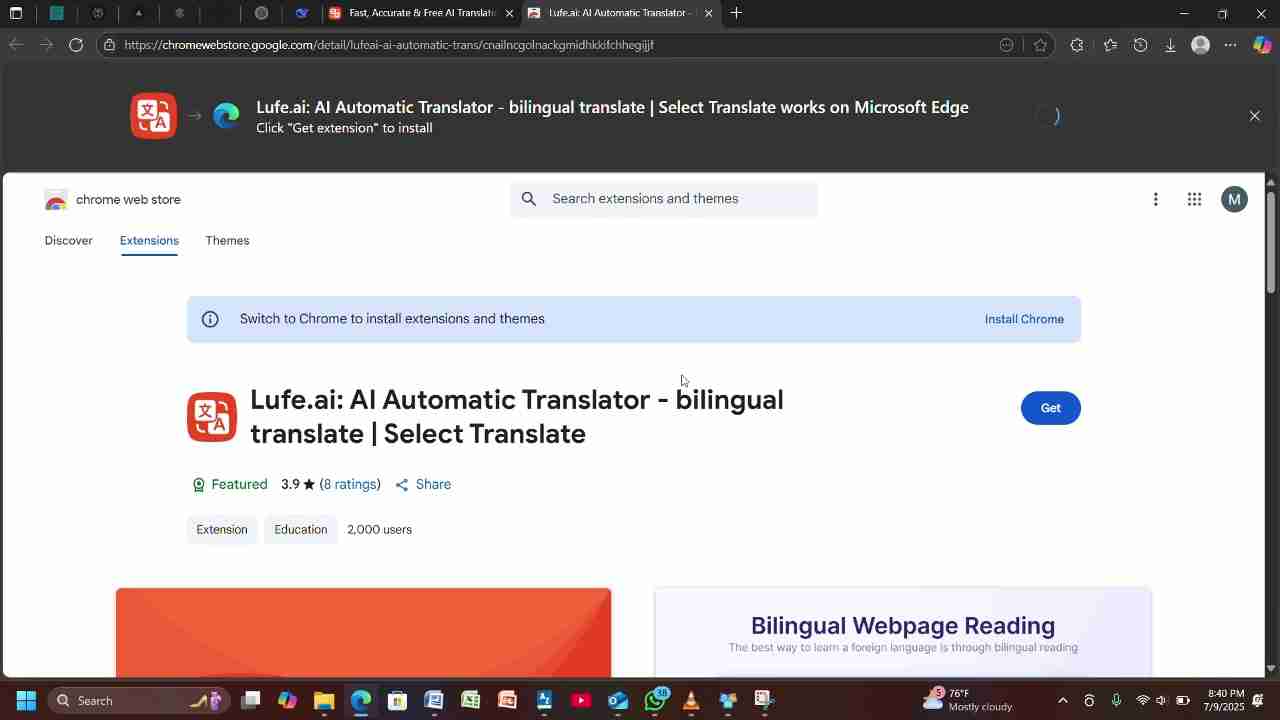The image size is (1280, 720).
Task: Open the Install Chrome link
Action: 1024,318
